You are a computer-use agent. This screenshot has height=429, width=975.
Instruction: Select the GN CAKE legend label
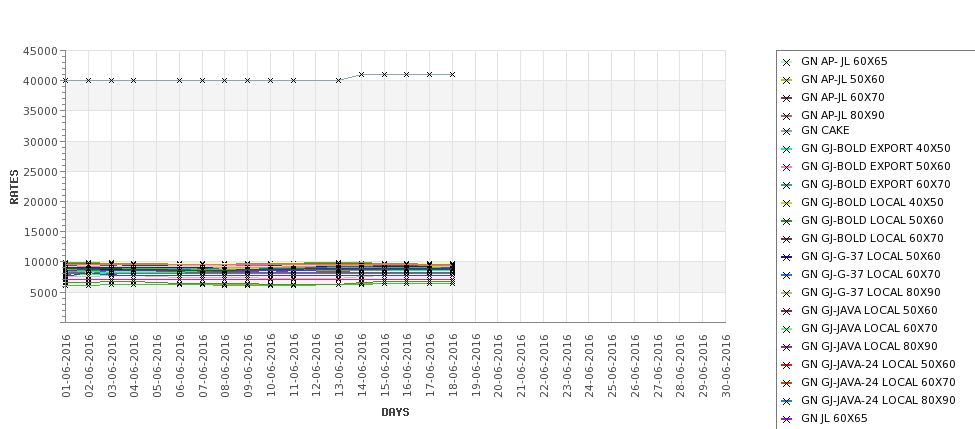[x=825, y=131]
